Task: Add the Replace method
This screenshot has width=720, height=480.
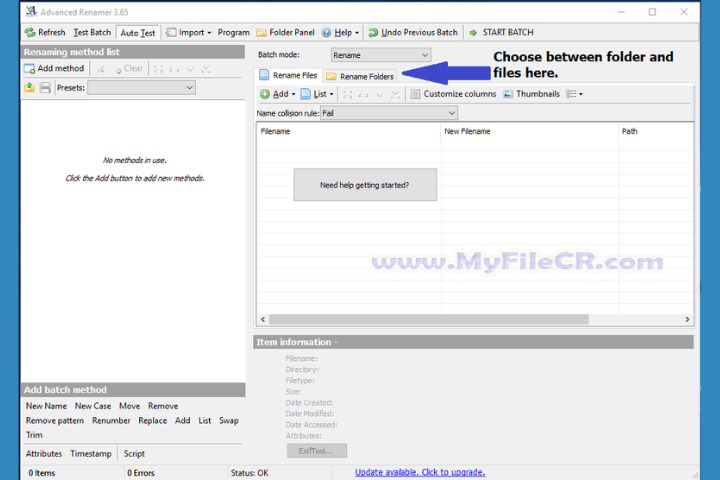Action: point(152,421)
